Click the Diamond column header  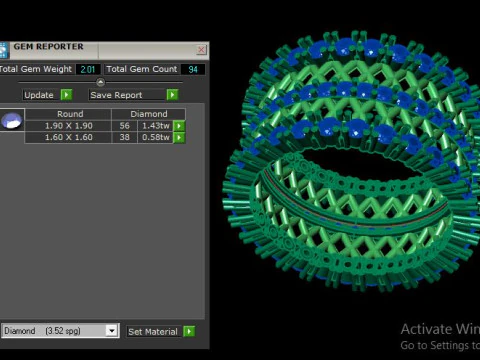pos(149,114)
